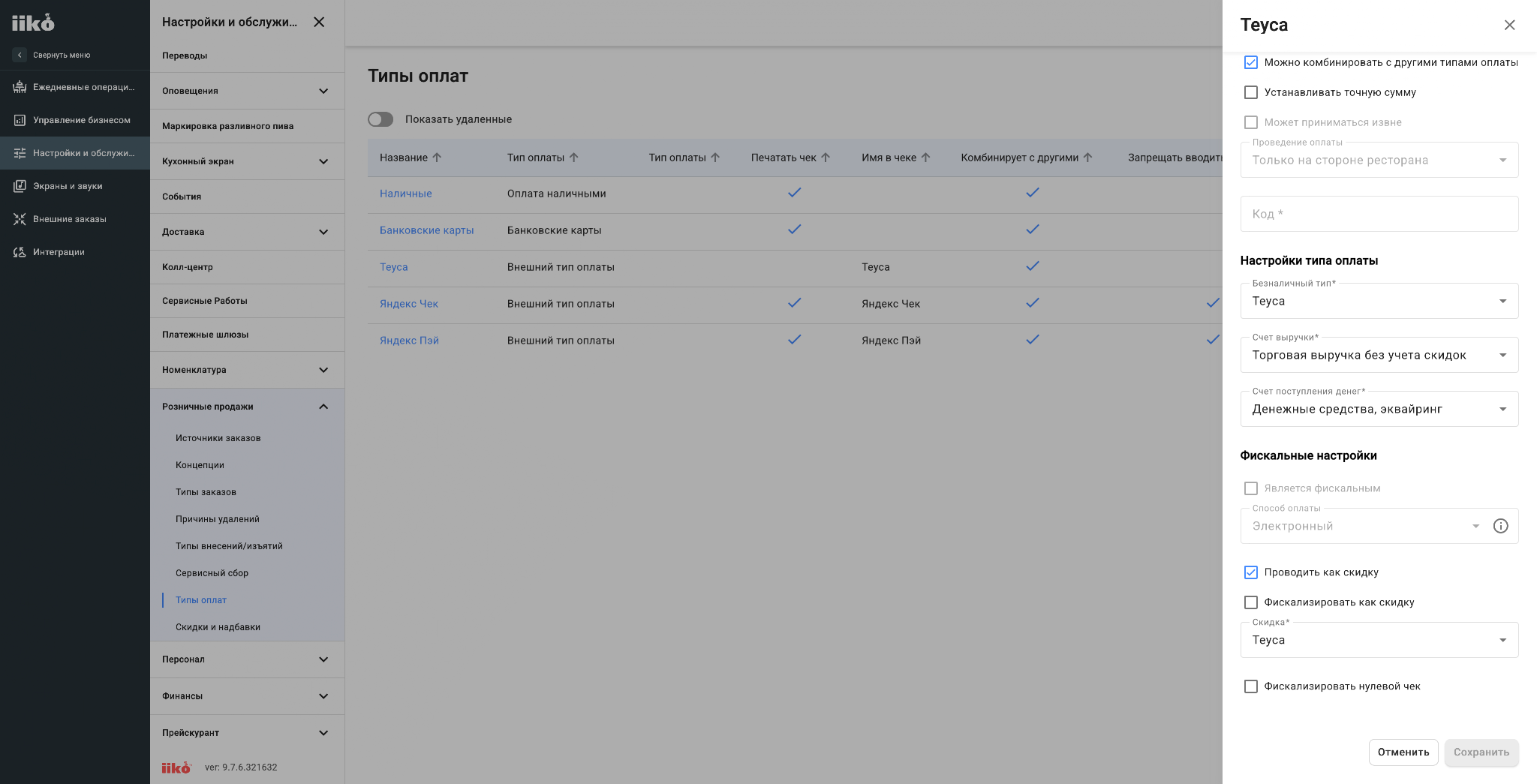Image resolution: width=1537 pixels, height=784 pixels.
Task: Sort by Комбинирует с другими column arrow
Action: point(1087,158)
